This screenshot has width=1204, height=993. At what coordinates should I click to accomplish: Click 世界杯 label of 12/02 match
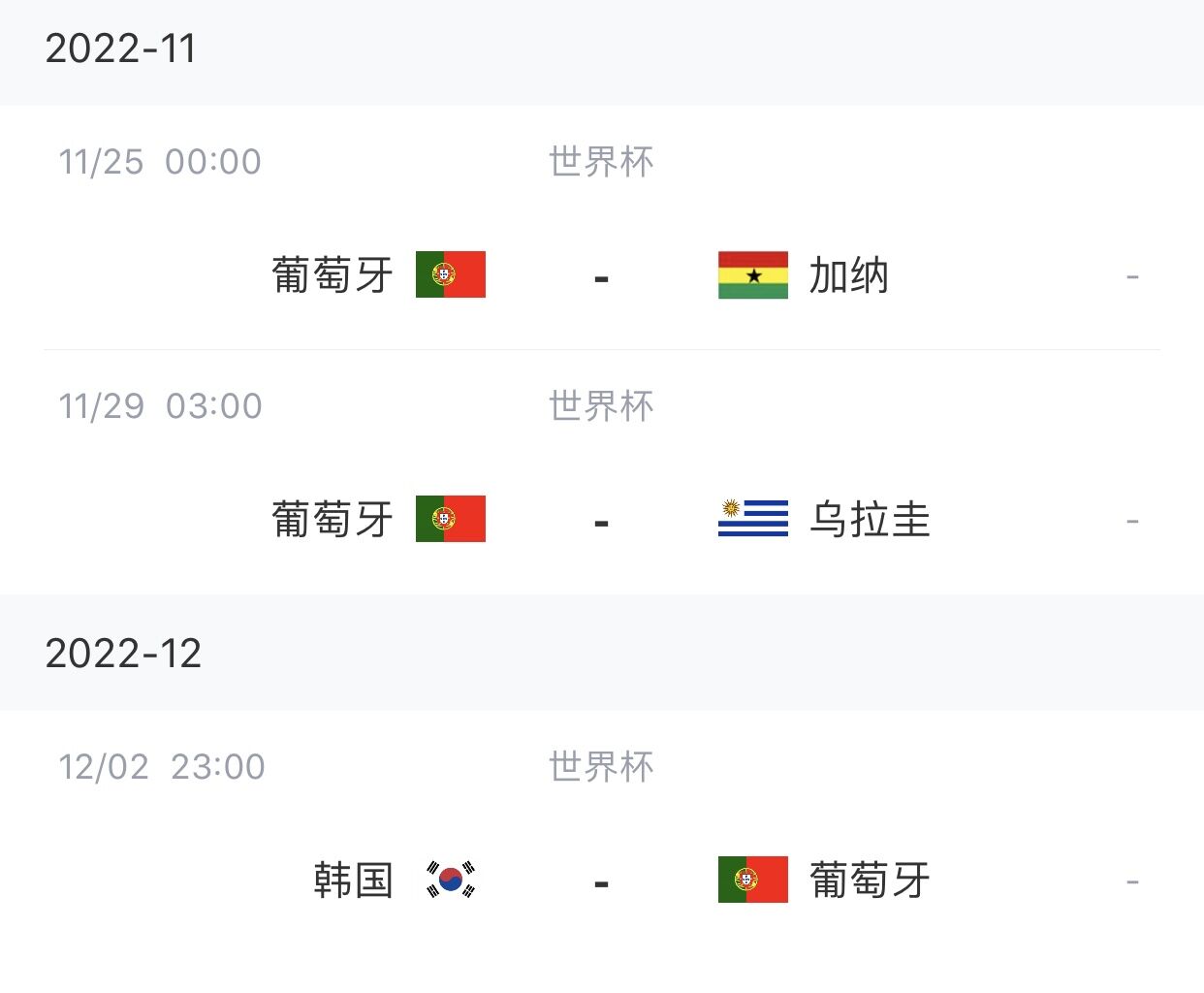(601, 767)
